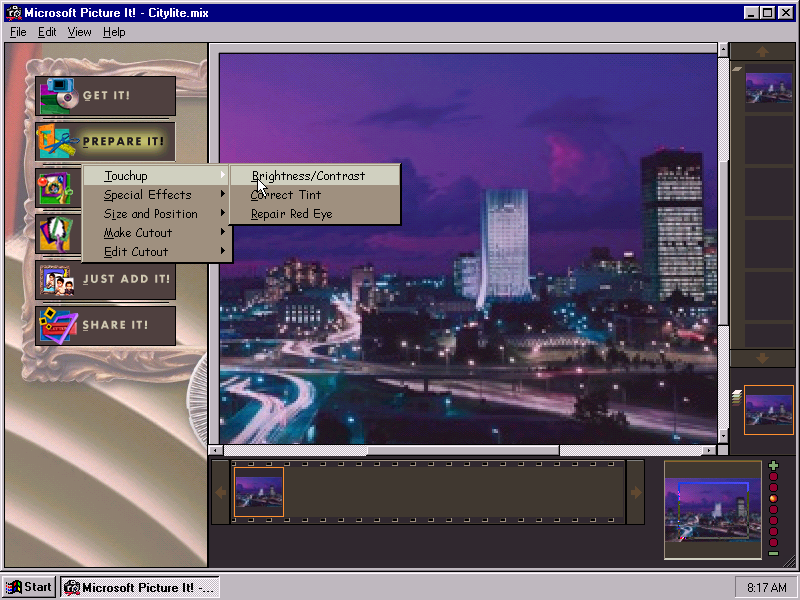Click the right arrow beside the filmstrip tray
The width and height of the screenshot is (800, 600).
coord(637,493)
